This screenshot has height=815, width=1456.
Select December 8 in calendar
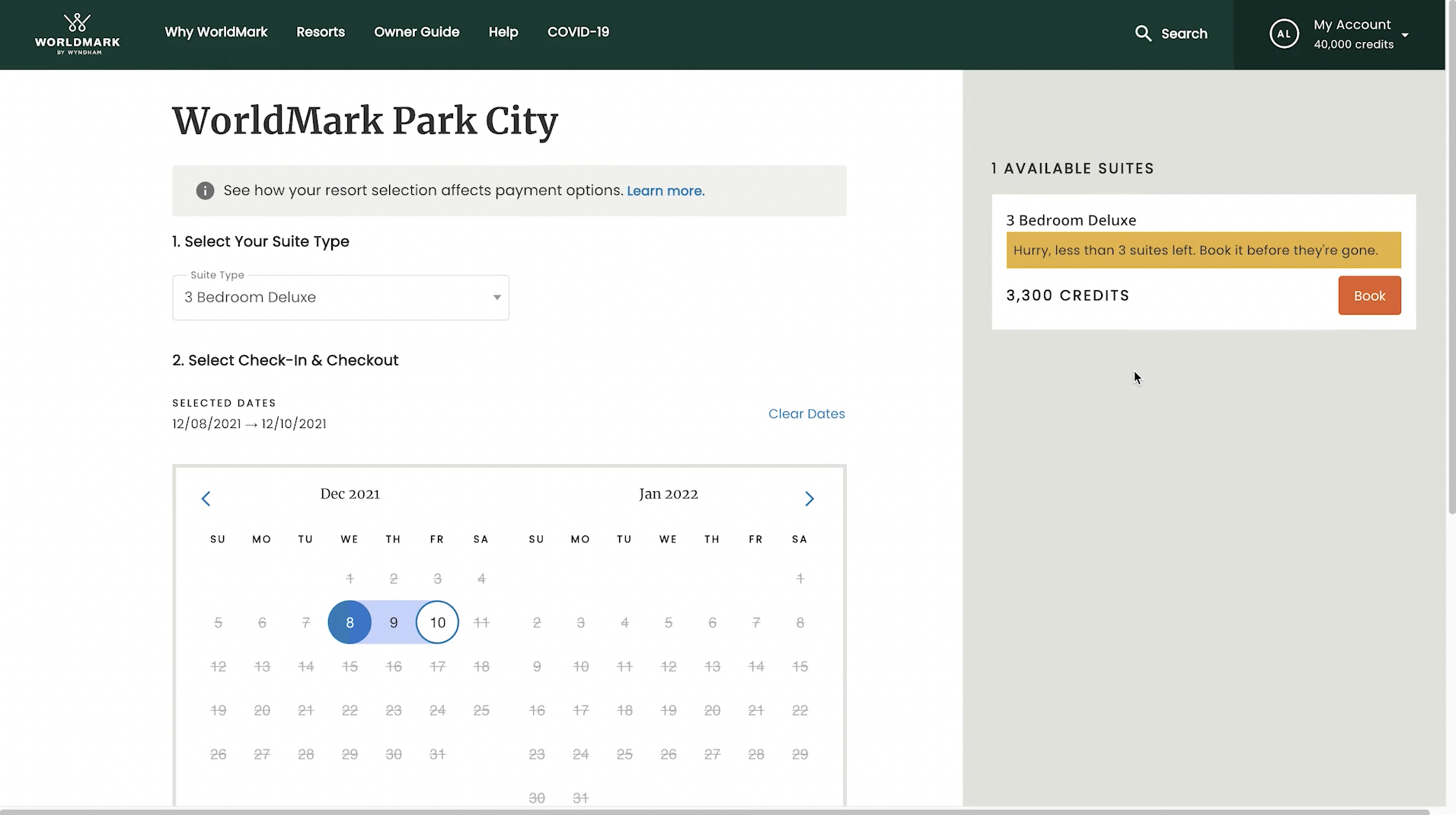point(350,622)
